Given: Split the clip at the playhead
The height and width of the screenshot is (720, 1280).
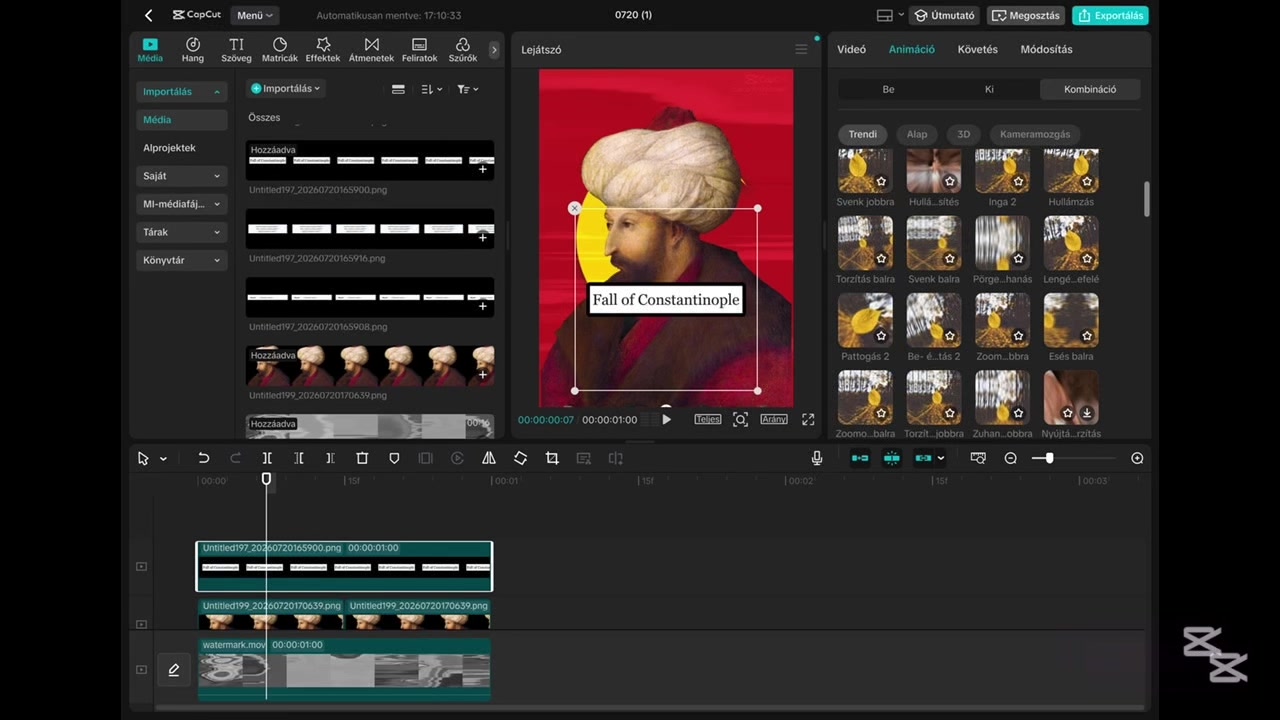Looking at the screenshot, I should [x=267, y=458].
